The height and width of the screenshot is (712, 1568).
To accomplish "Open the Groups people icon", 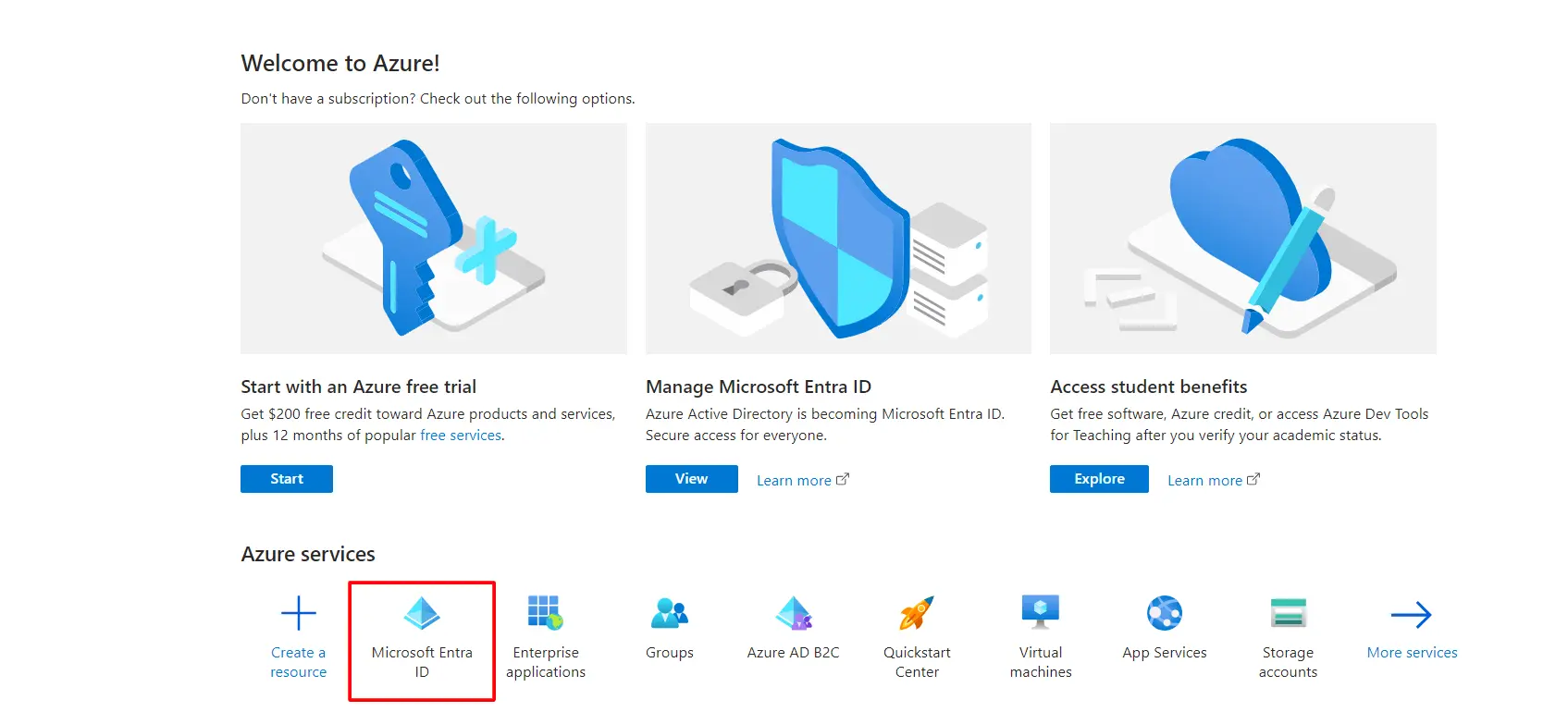I will click(x=670, y=613).
